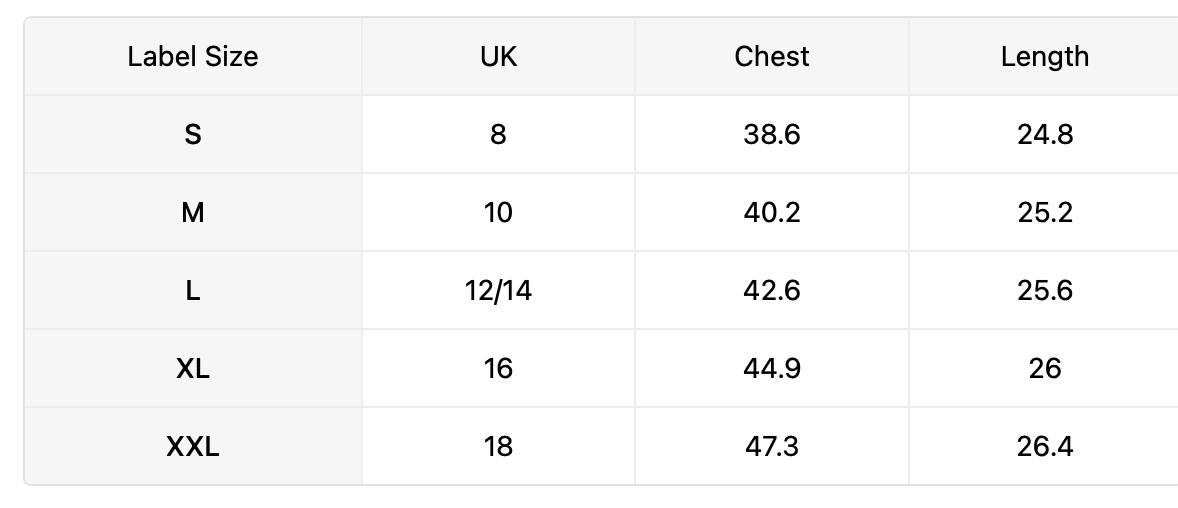This screenshot has height=508, width=1178.
Task: Select chest value 40.2
Action: pyautogui.click(x=772, y=213)
